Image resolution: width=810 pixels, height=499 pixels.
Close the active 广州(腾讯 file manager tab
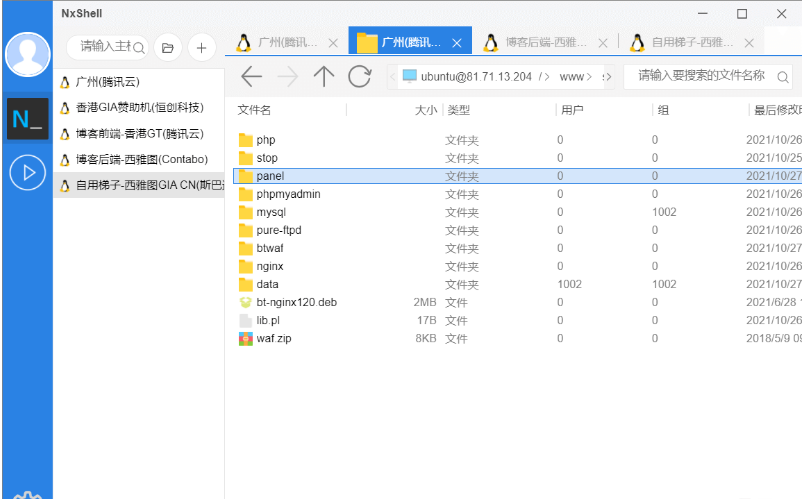coord(457,43)
